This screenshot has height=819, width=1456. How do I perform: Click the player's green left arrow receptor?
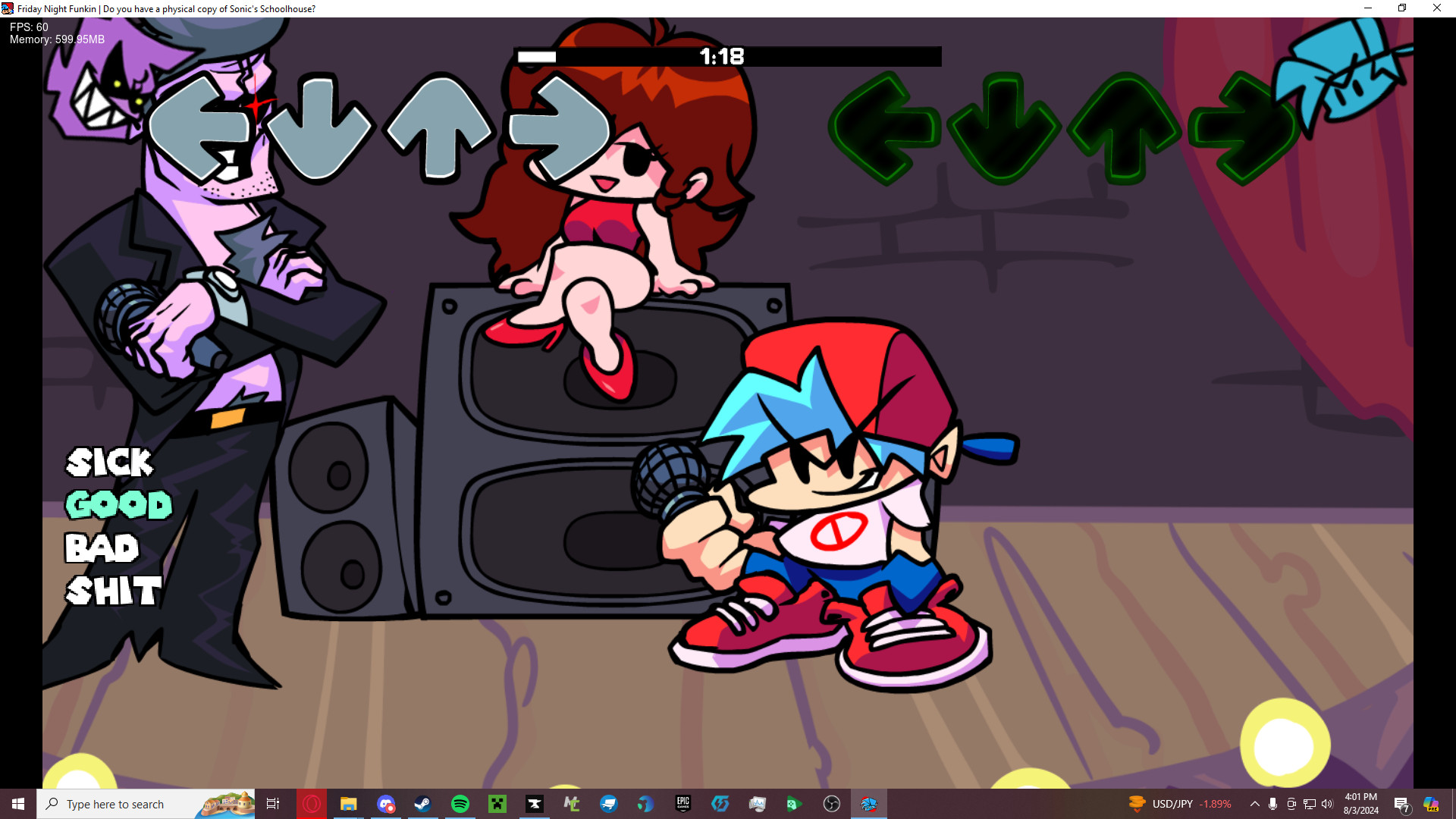click(885, 127)
